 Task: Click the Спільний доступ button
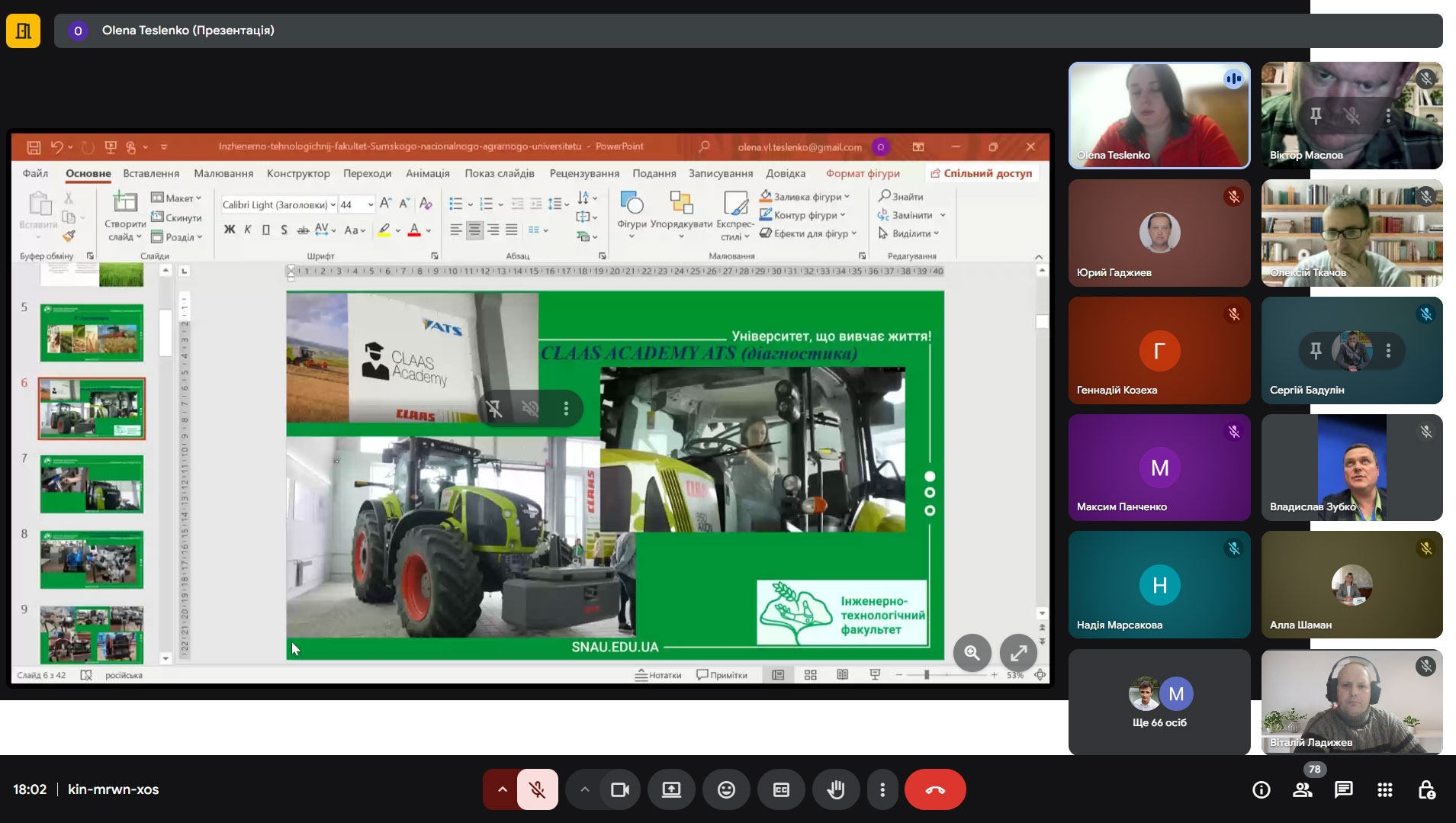pos(981,173)
